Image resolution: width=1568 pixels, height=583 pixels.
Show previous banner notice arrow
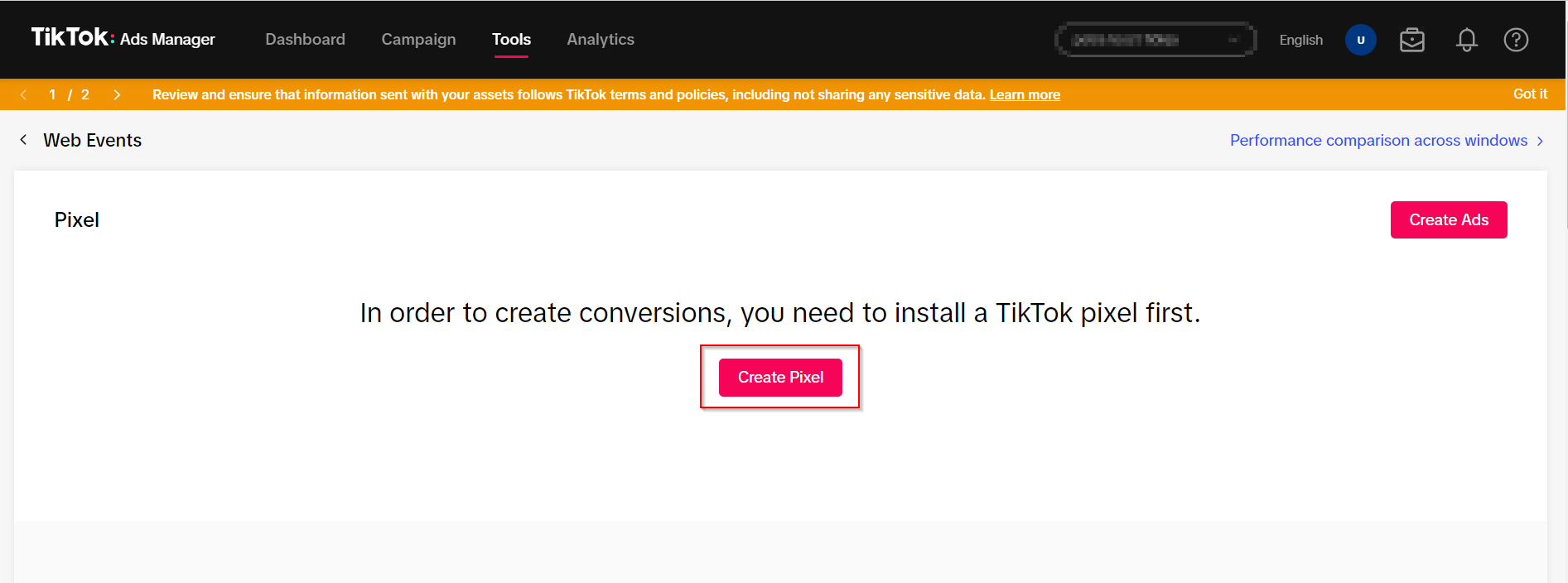tap(23, 94)
